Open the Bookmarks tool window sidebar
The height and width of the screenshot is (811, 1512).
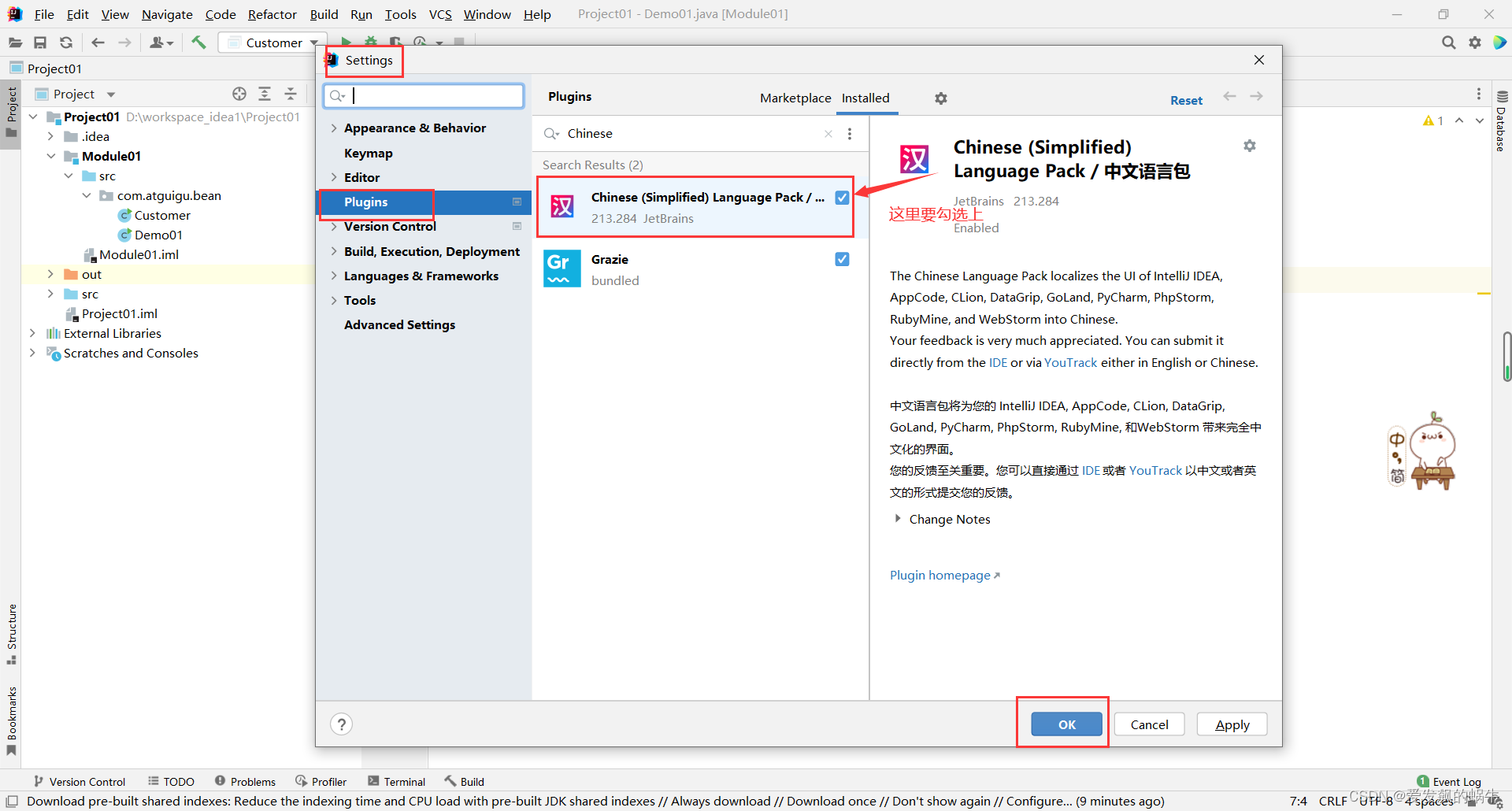pos(12,720)
